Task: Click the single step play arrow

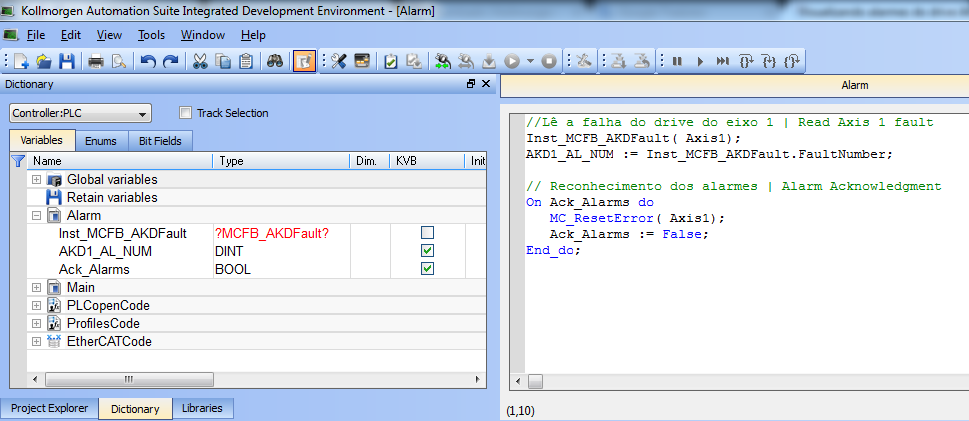Action: point(700,61)
